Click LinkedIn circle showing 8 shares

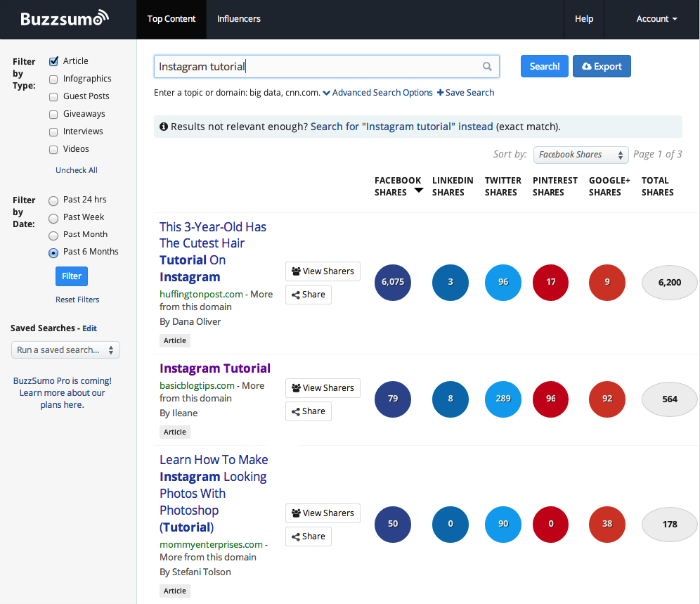pyautogui.click(x=450, y=399)
